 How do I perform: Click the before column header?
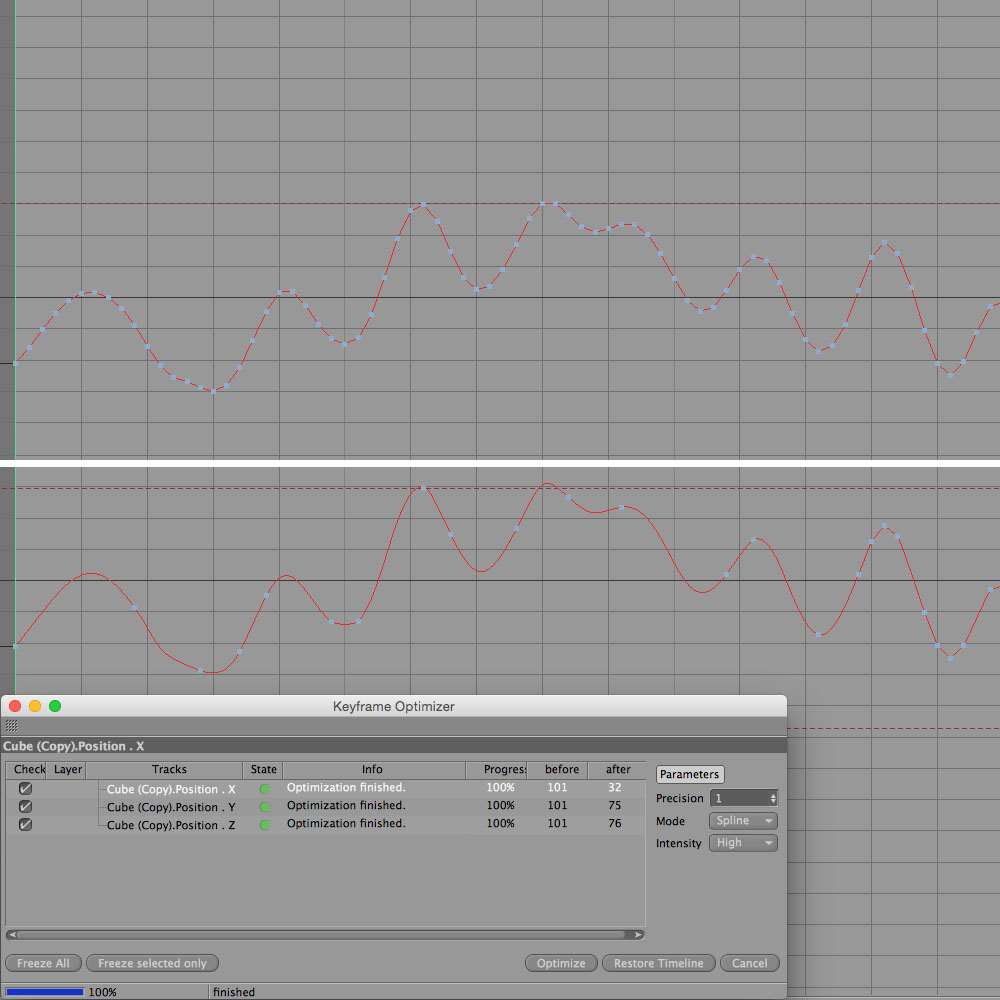click(x=557, y=770)
